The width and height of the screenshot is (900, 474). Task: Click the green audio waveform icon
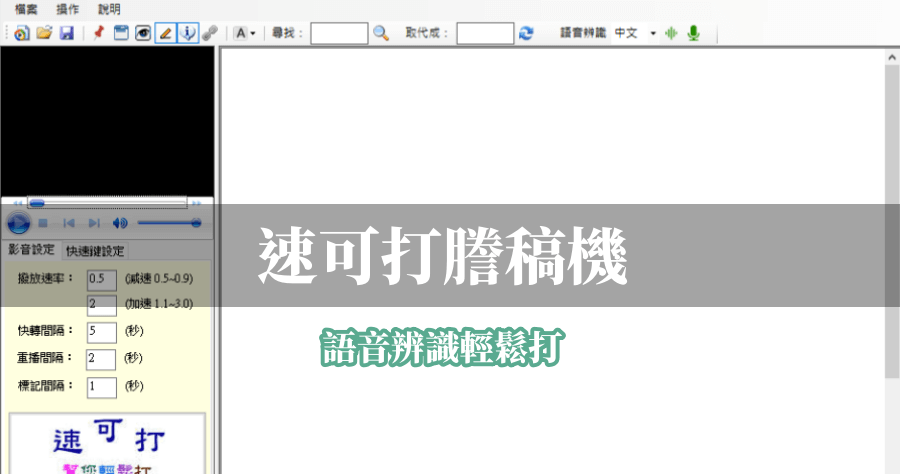[x=671, y=33]
